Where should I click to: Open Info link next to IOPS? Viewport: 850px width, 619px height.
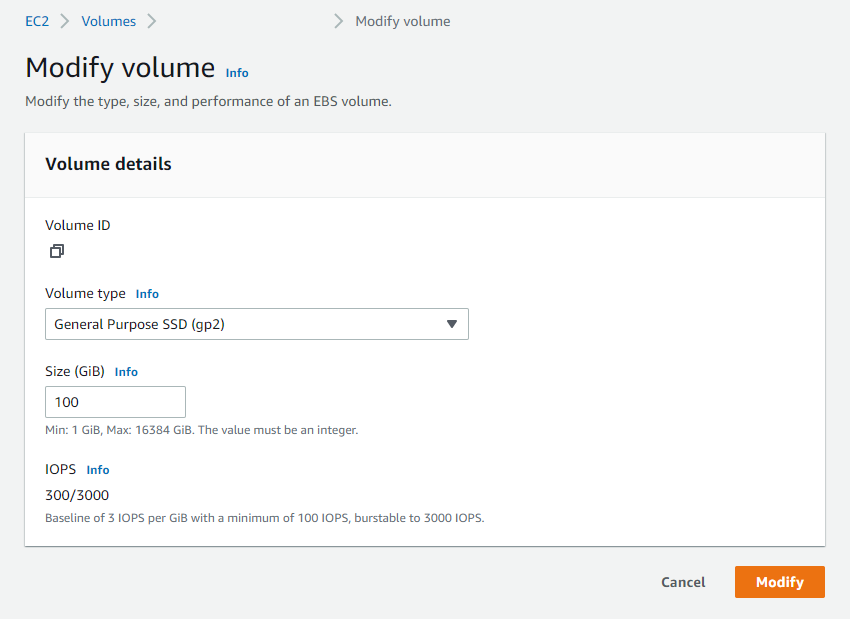coord(98,470)
